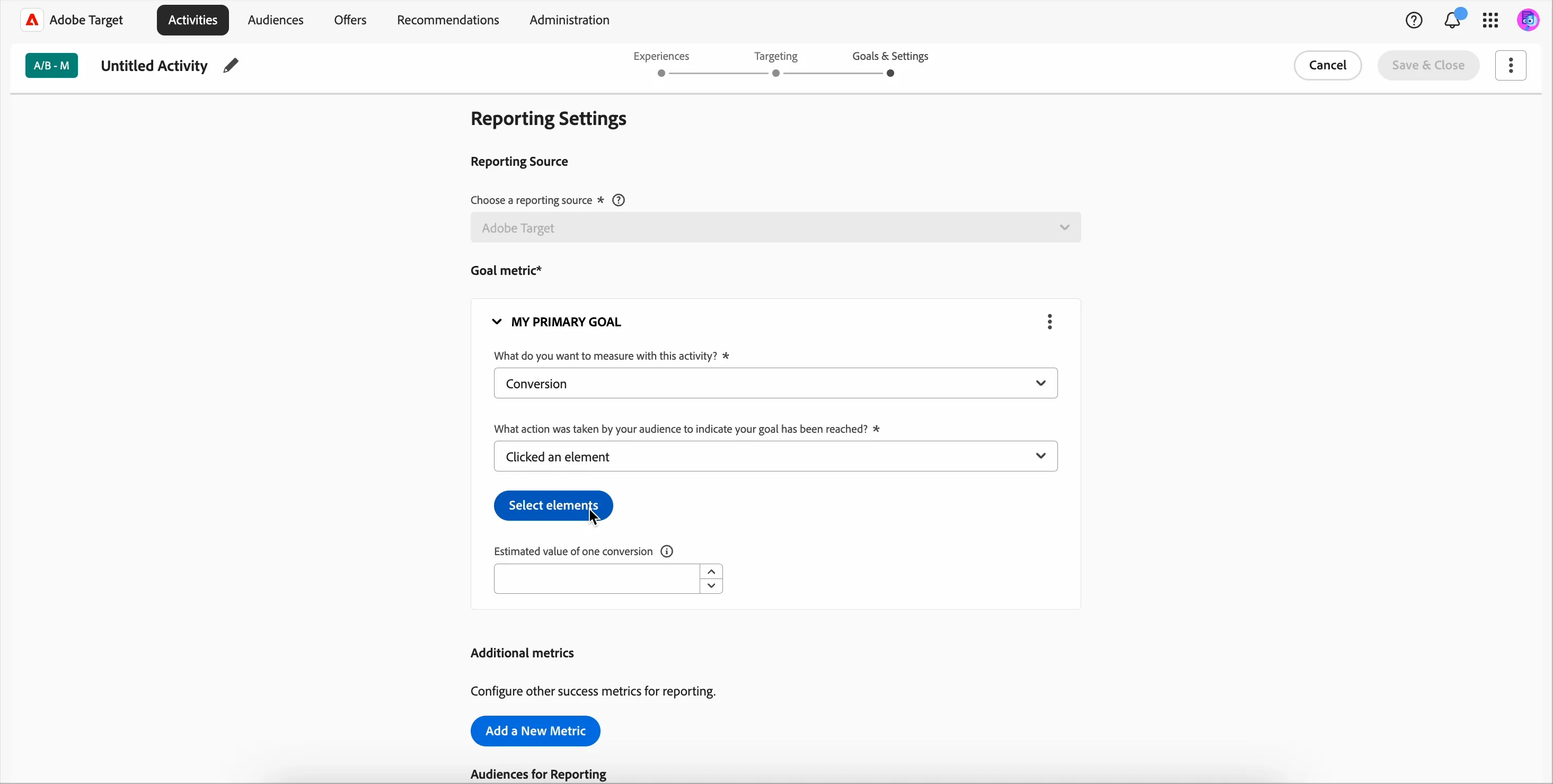
Task: Click the A/B - M activity type badge
Action: coord(52,65)
